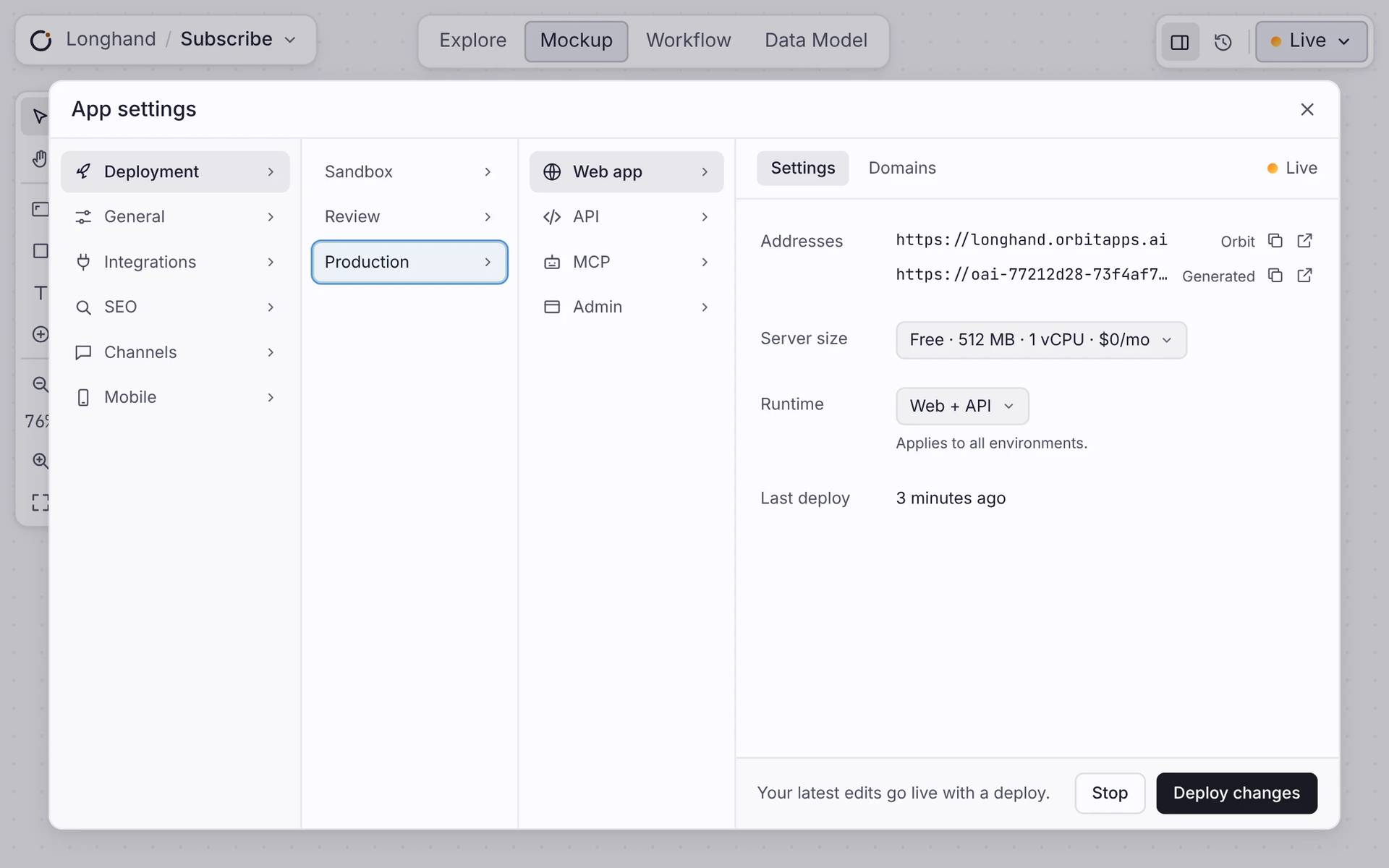The height and width of the screenshot is (868, 1389).
Task: Click the Stop button
Action: (x=1110, y=793)
